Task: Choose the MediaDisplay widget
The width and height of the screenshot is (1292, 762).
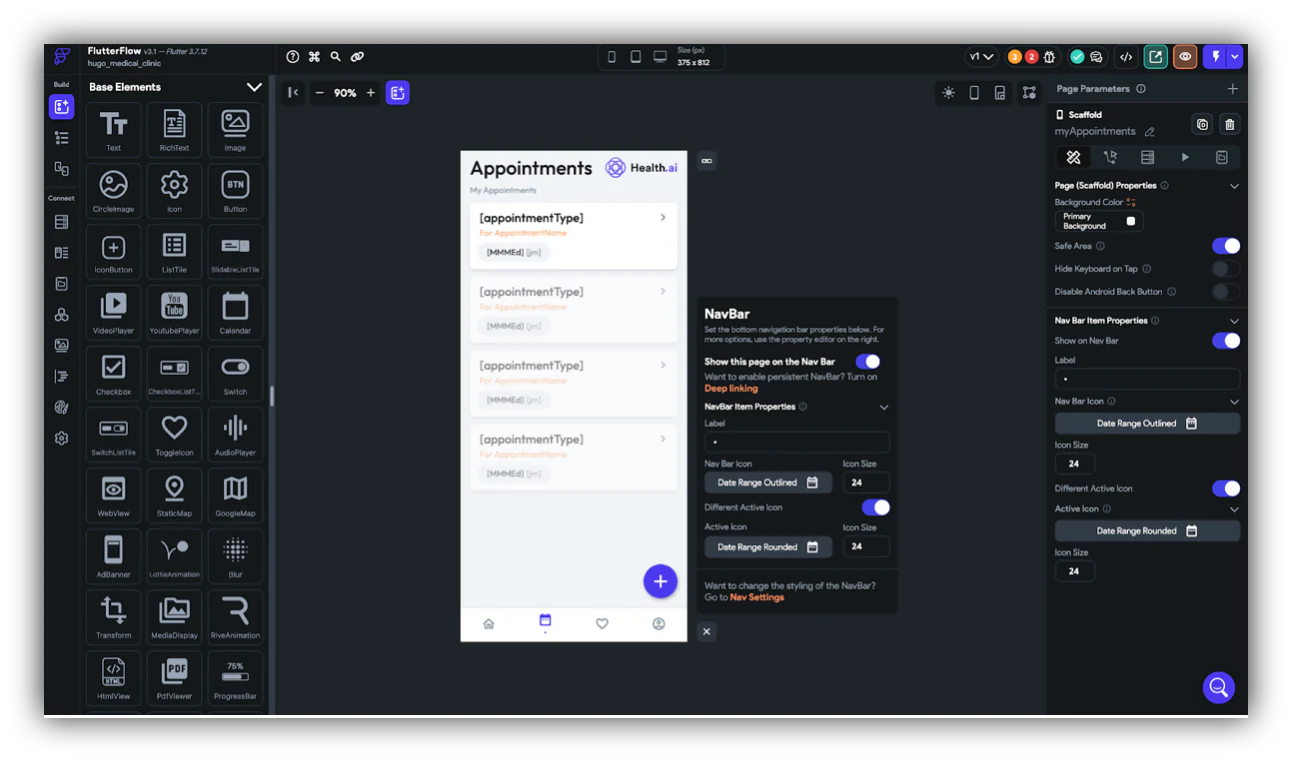Action: [174, 618]
